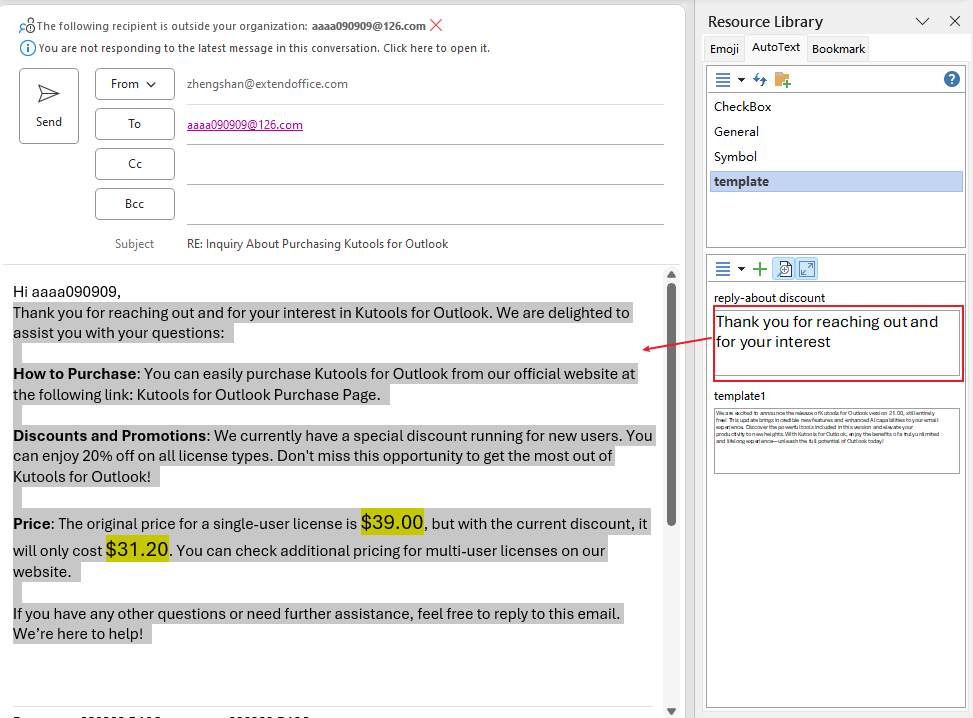The width and height of the screenshot is (973, 718).
Task: Click the To recipients button
Action: [x=135, y=124]
